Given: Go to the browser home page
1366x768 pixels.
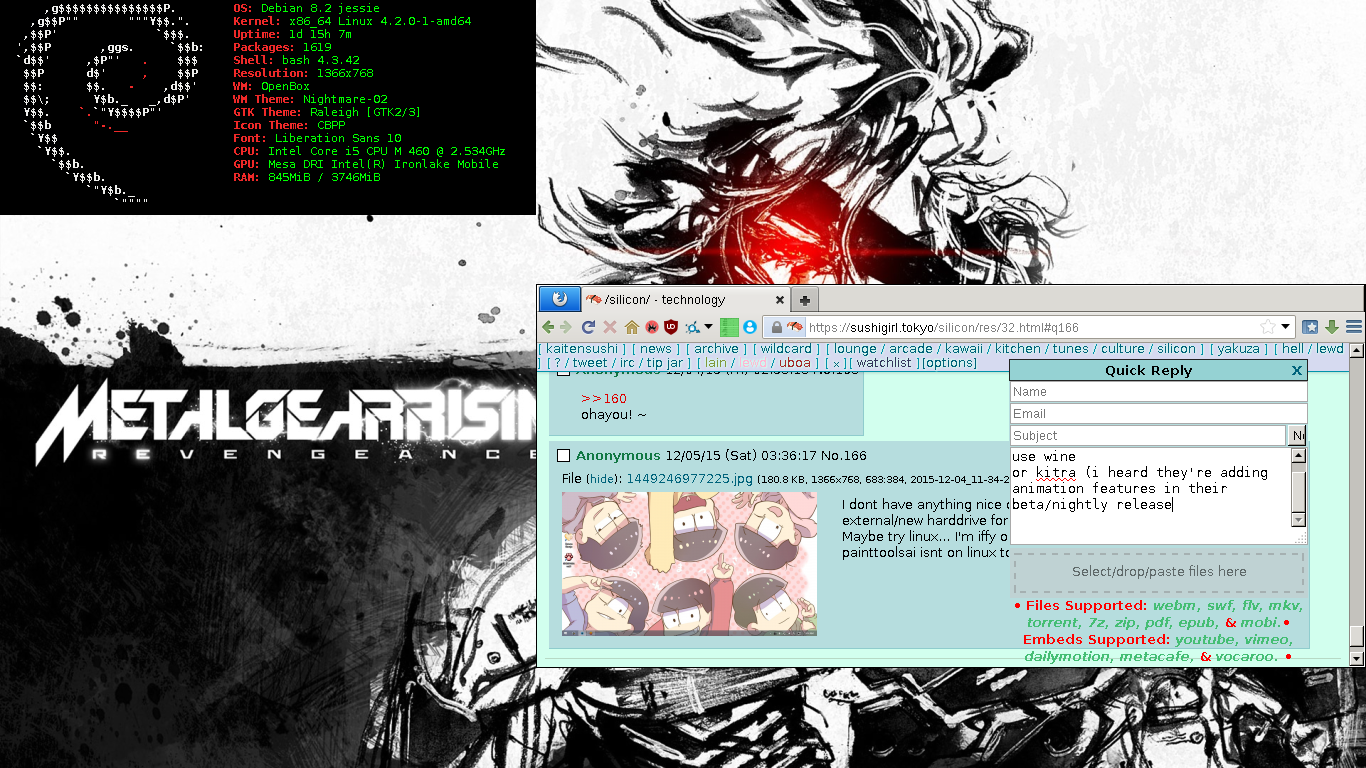Looking at the screenshot, I should (631, 327).
